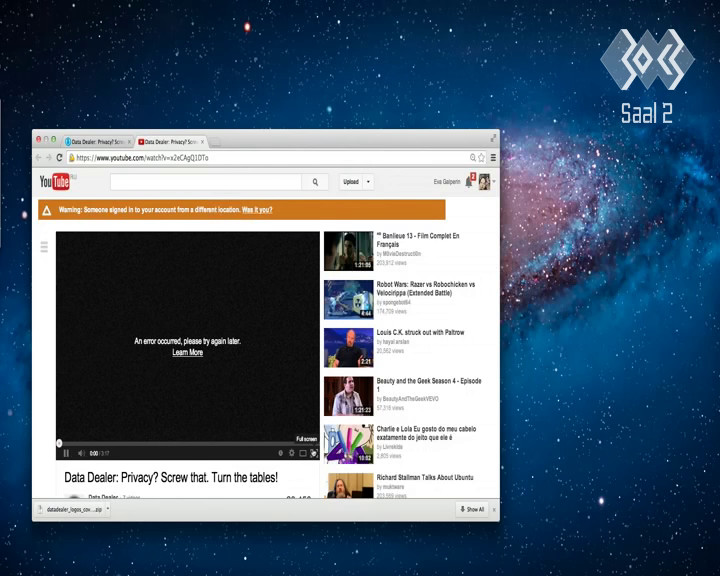Click the zoom magnifier icon in address bar
Viewport: 720px width, 576px height.
click(x=472, y=158)
